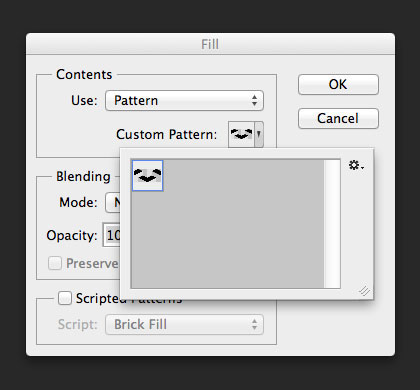420x390 pixels.
Task: Cancel the Fill dialog
Action: pos(338,118)
